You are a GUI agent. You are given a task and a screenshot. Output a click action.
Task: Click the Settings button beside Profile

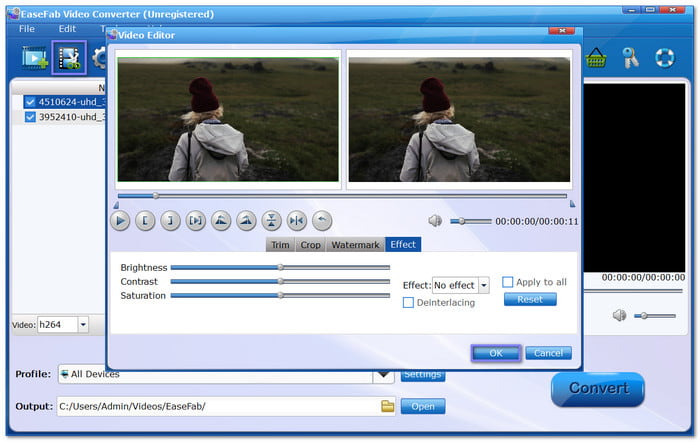pyautogui.click(x=423, y=375)
